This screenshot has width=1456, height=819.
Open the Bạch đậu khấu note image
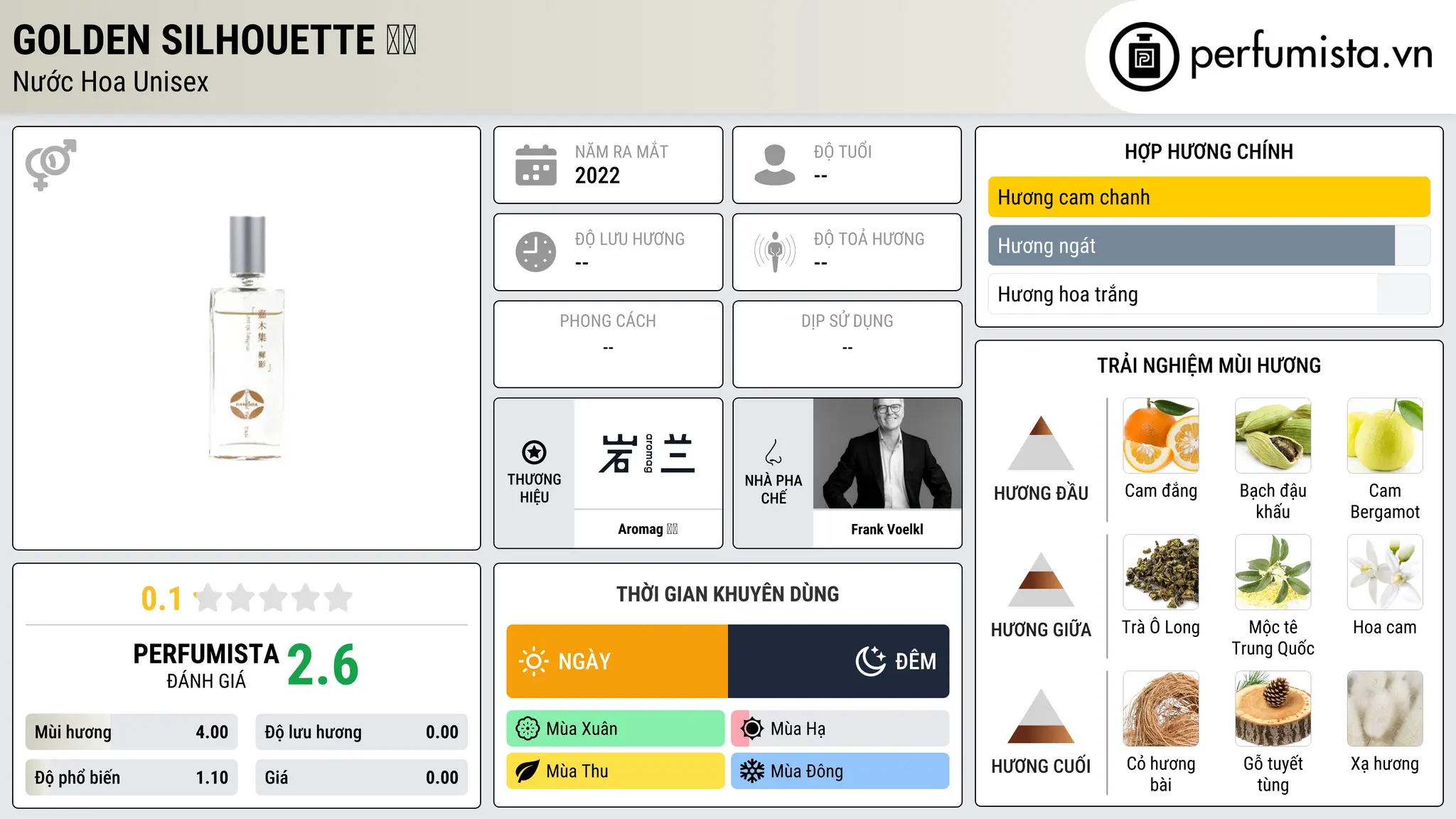coord(1273,436)
